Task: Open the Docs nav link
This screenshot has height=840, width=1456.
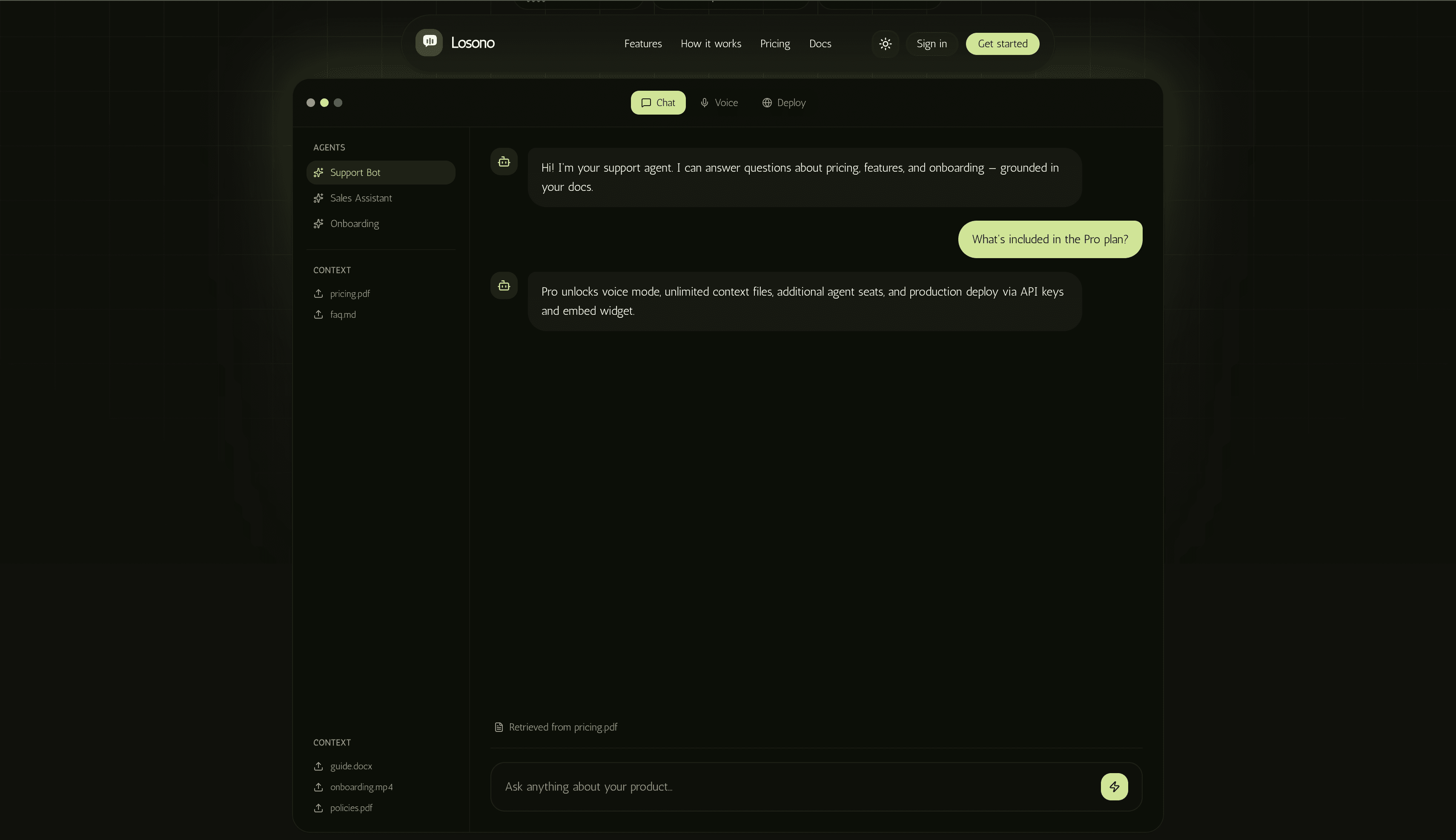Action: (820, 44)
